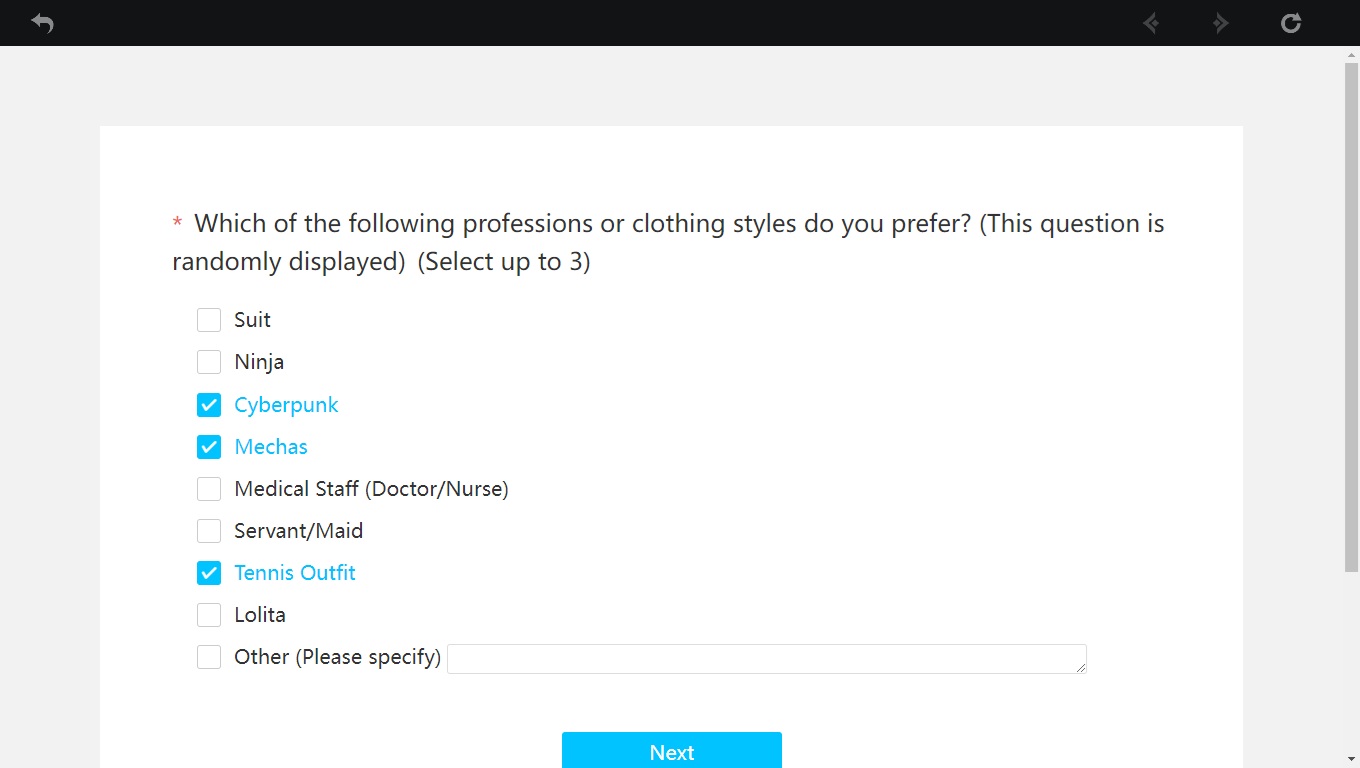1360x768 pixels.
Task: Check the Suit checkbox
Action: click(209, 320)
